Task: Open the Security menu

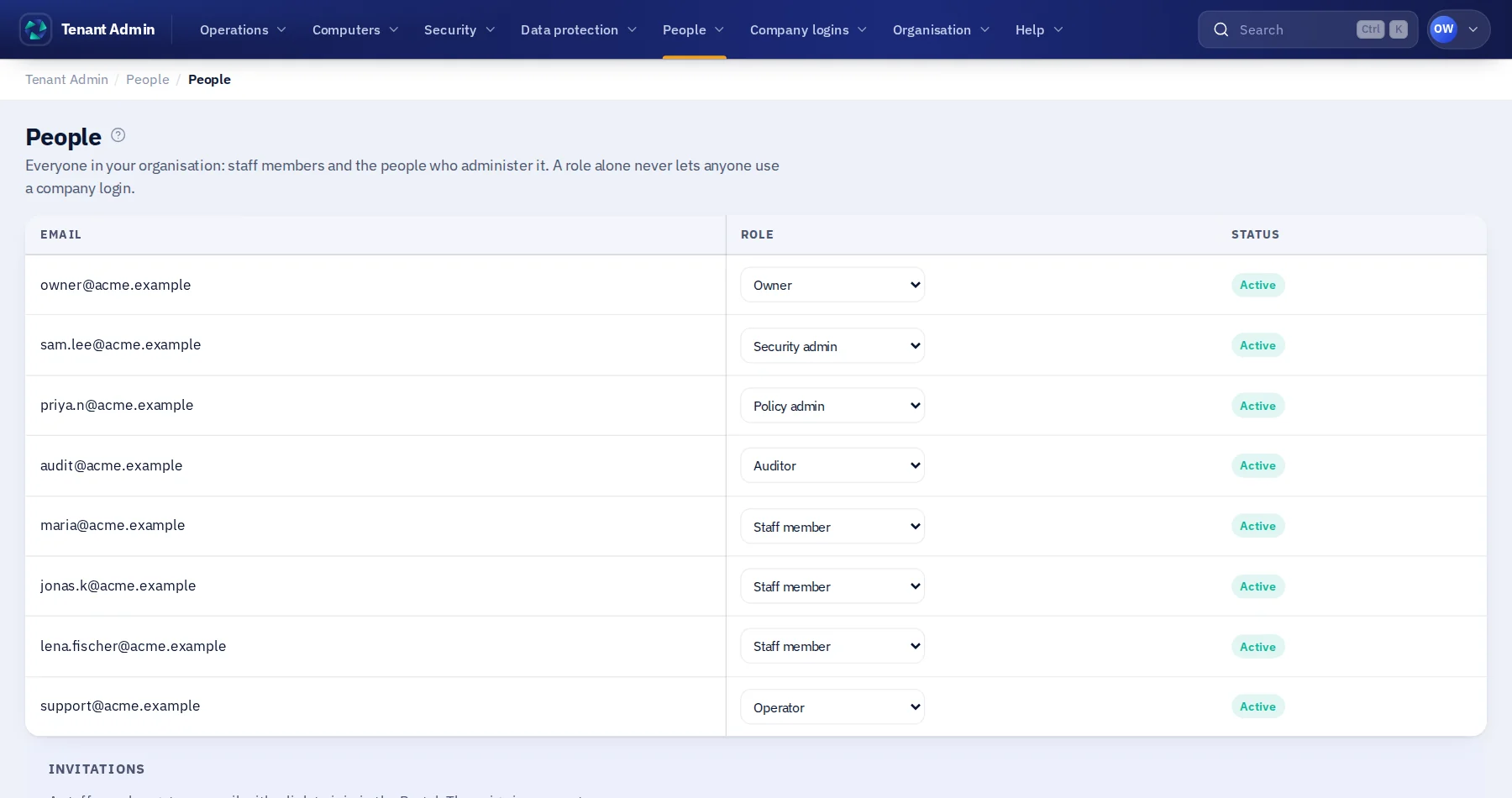Action: [x=459, y=29]
